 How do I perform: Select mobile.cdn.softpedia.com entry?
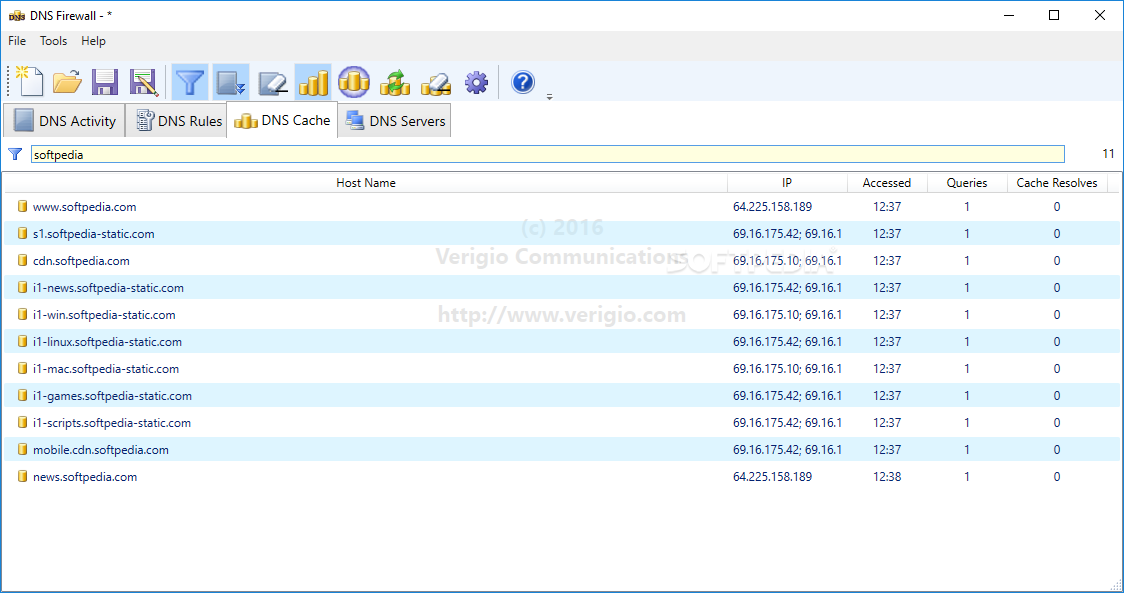click(562, 450)
